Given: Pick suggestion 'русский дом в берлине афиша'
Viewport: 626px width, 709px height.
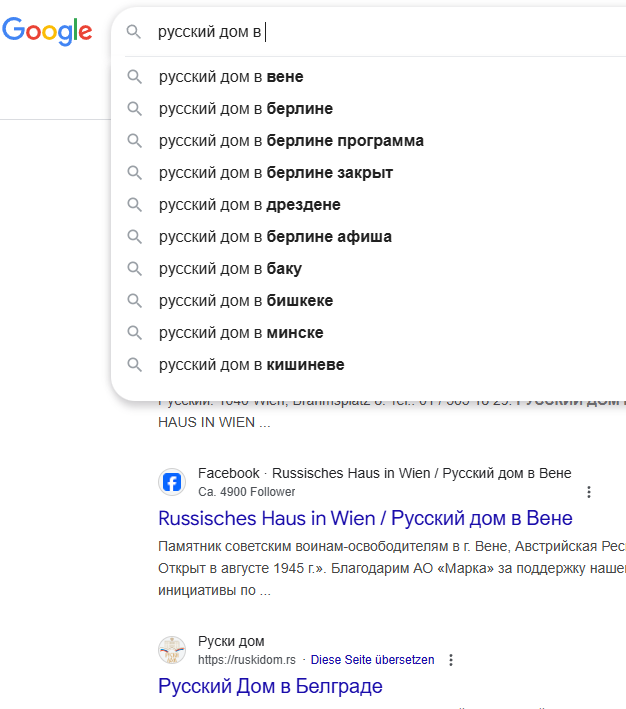Looking at the screenshot, I should pos(275,237).
